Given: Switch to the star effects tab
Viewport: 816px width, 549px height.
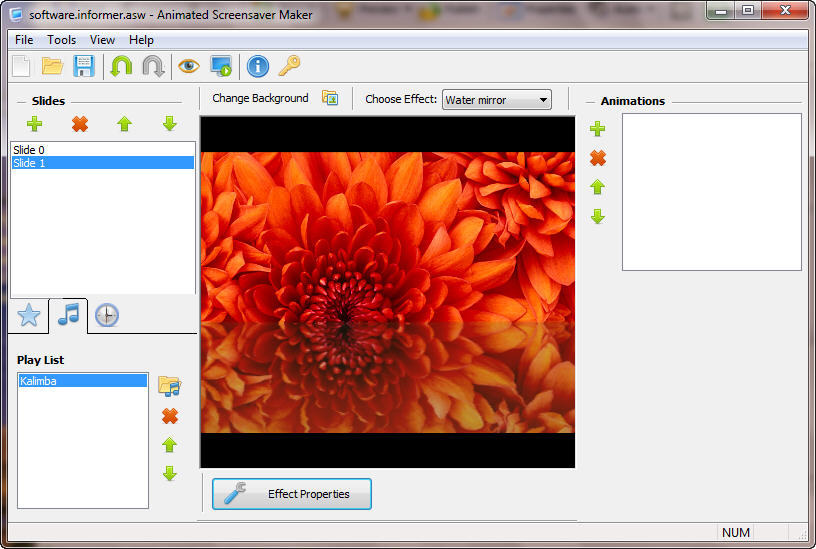Looking at the screenshot, I should point(29,316).
